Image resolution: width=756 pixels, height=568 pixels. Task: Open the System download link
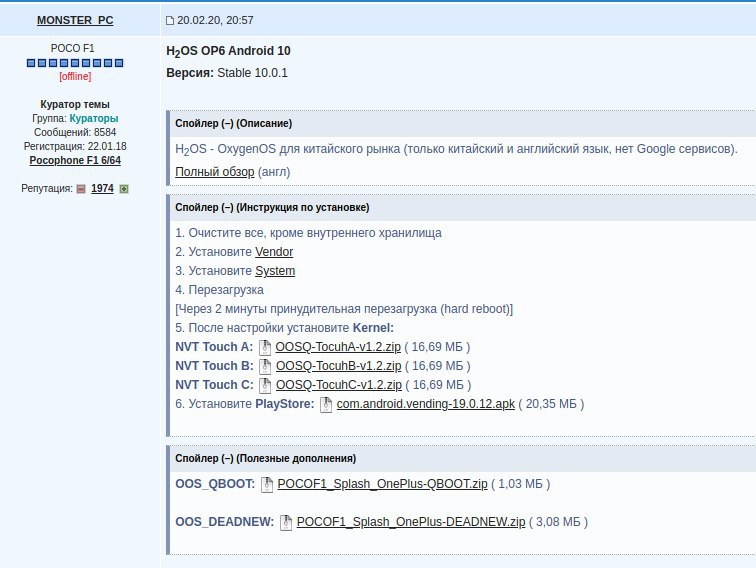275,271
